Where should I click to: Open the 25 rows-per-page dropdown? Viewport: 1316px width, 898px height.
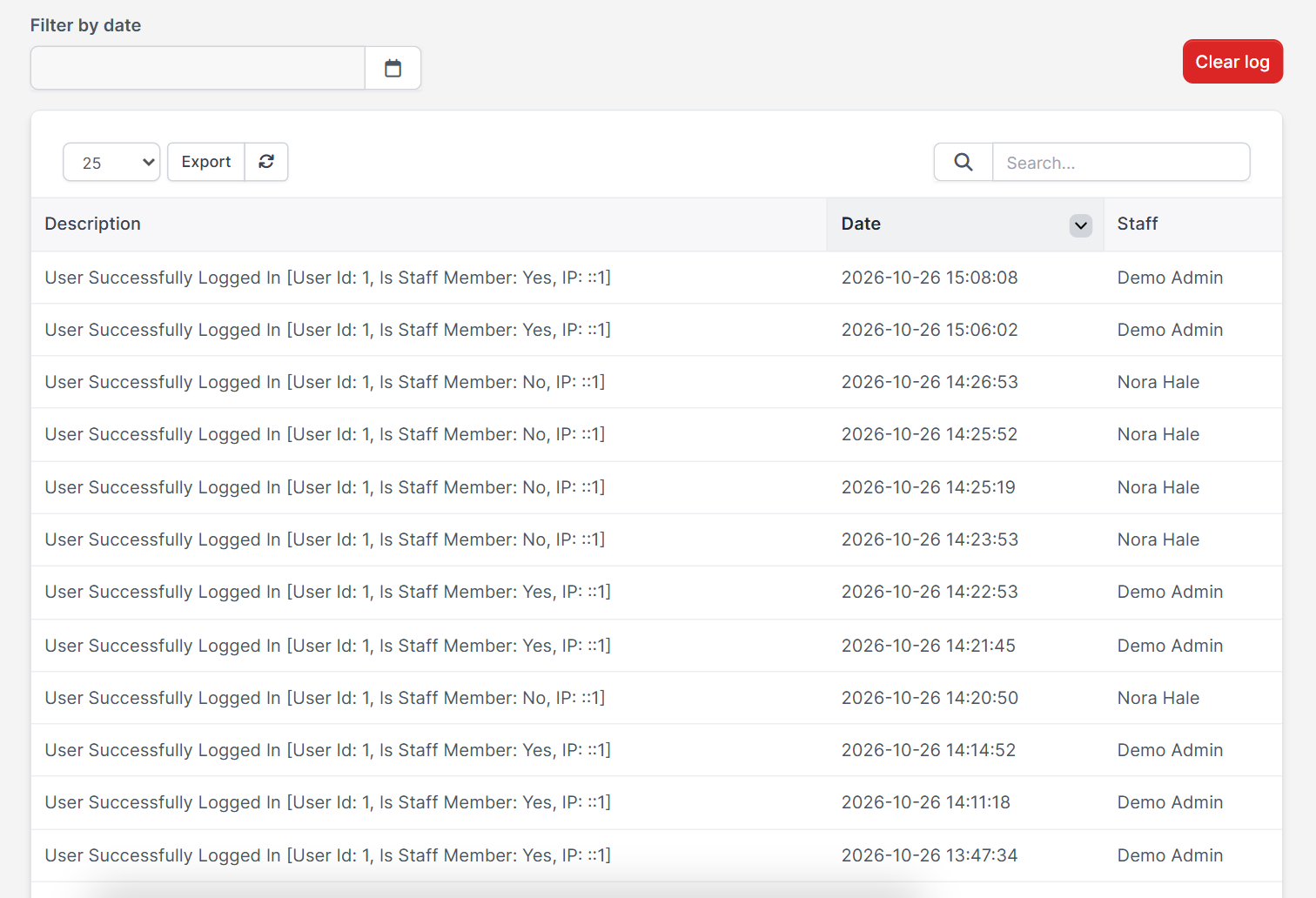[111, 162]
